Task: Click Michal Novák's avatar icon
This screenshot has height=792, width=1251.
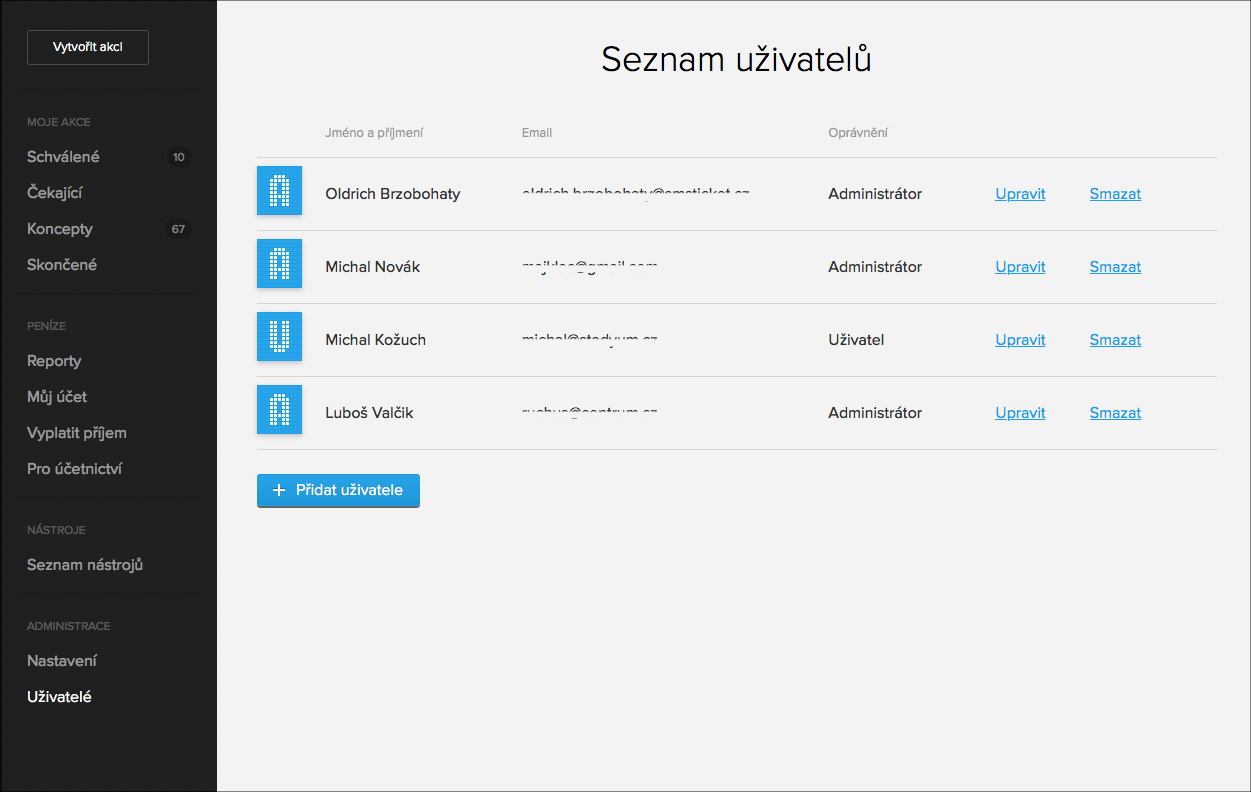Action: coord(279,264)
